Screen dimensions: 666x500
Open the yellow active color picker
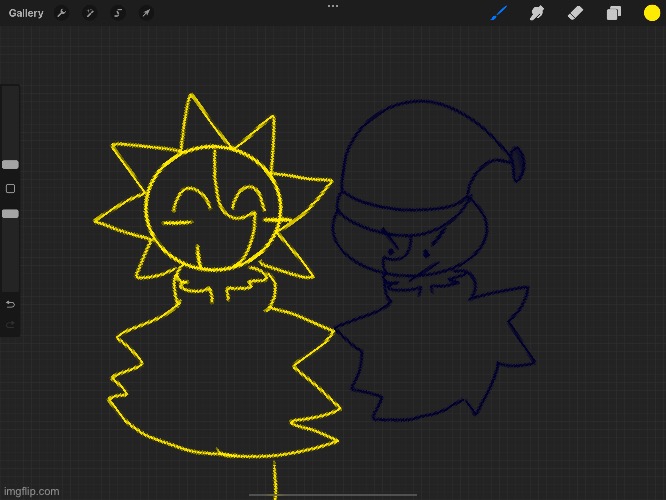click(x=652, y=13)
